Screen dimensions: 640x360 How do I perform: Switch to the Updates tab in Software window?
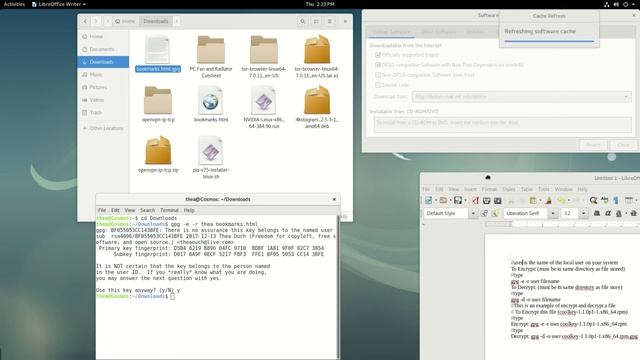pos(476,32)
